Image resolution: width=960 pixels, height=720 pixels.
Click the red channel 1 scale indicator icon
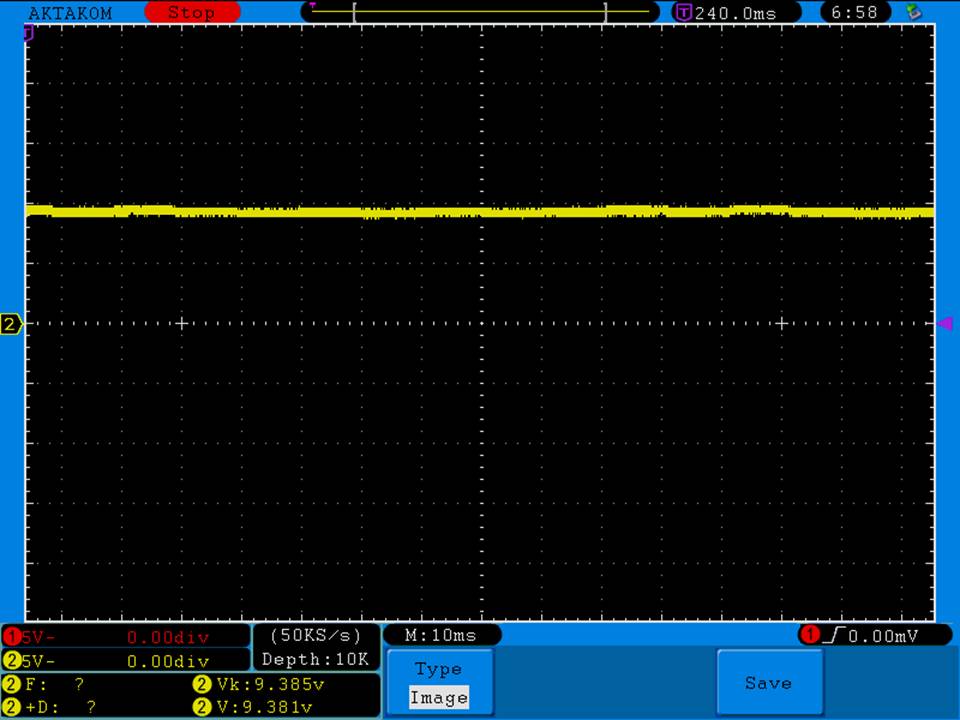pos(11,637)
